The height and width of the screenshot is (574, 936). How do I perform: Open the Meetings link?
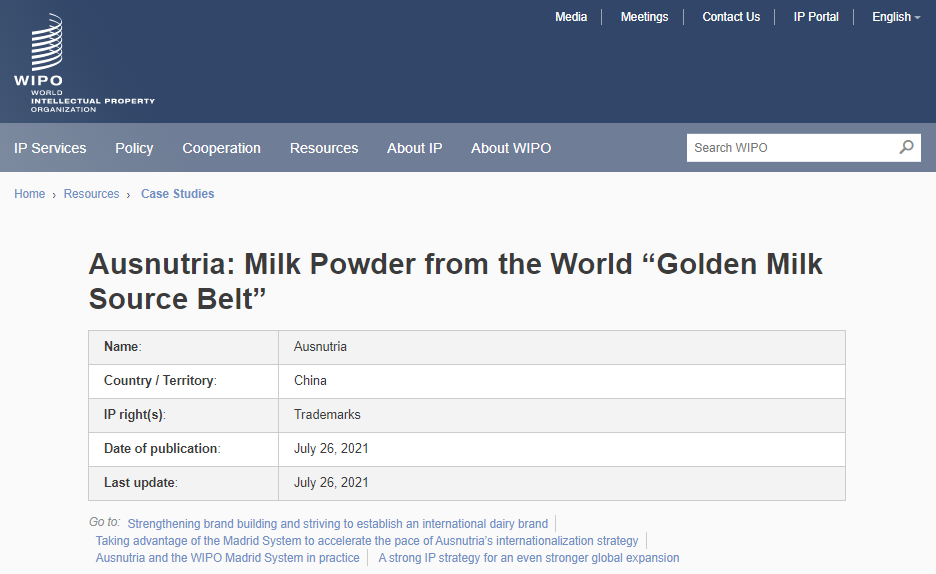(644, 17)
